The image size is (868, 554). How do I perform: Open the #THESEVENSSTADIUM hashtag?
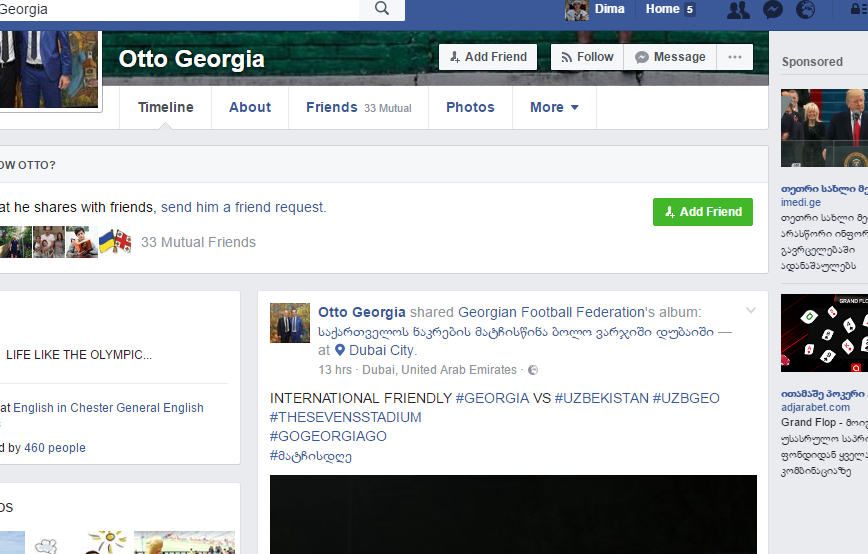(345, 417)
